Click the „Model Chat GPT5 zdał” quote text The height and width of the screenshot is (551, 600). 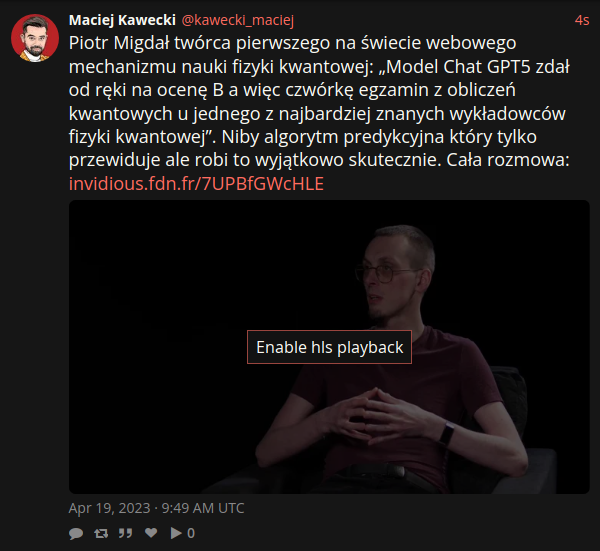(474, 67)
